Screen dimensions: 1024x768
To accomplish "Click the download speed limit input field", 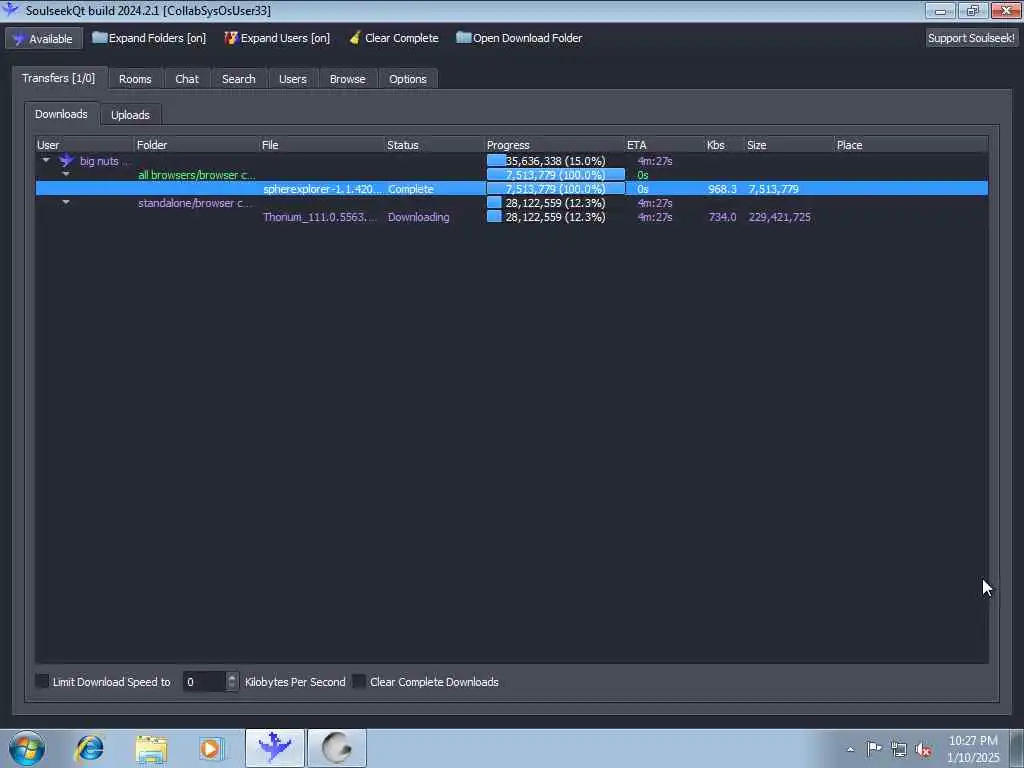I will tap(204, 682).
